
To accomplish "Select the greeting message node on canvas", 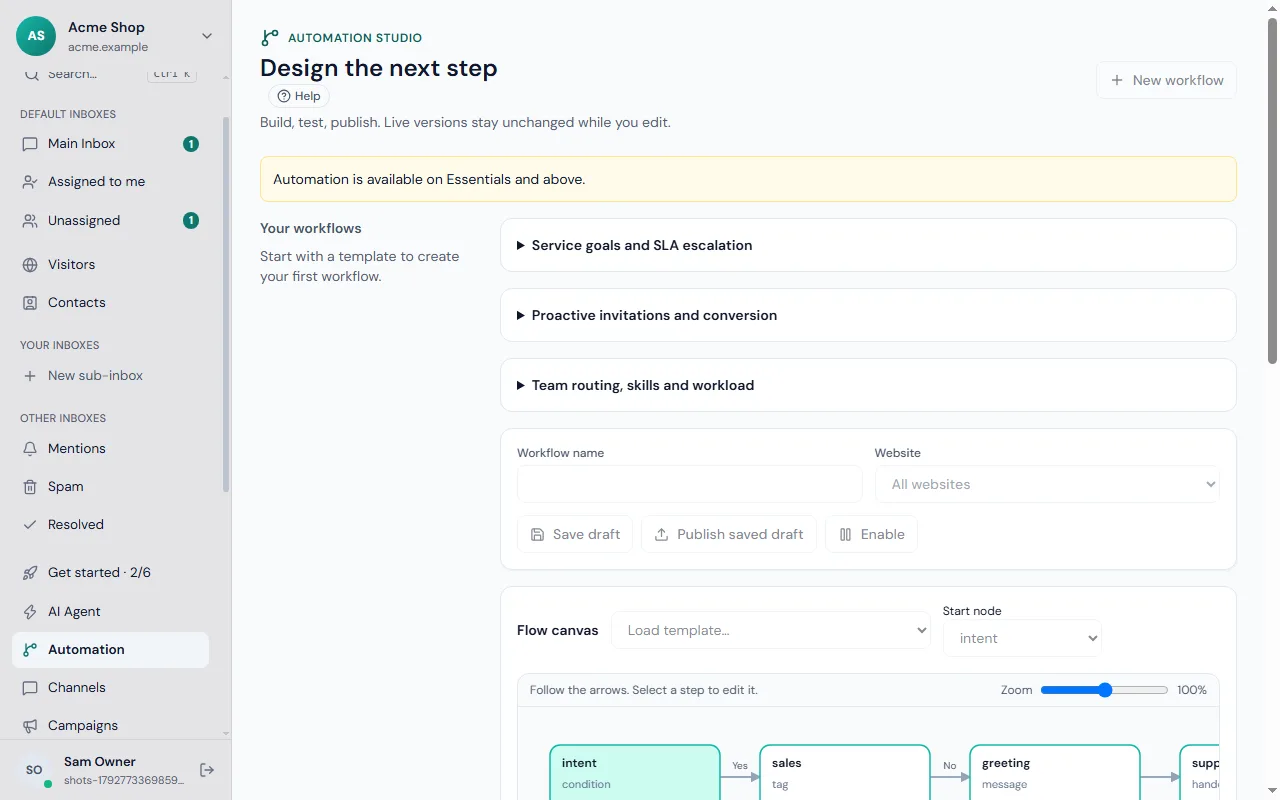I will [1055, 772].
